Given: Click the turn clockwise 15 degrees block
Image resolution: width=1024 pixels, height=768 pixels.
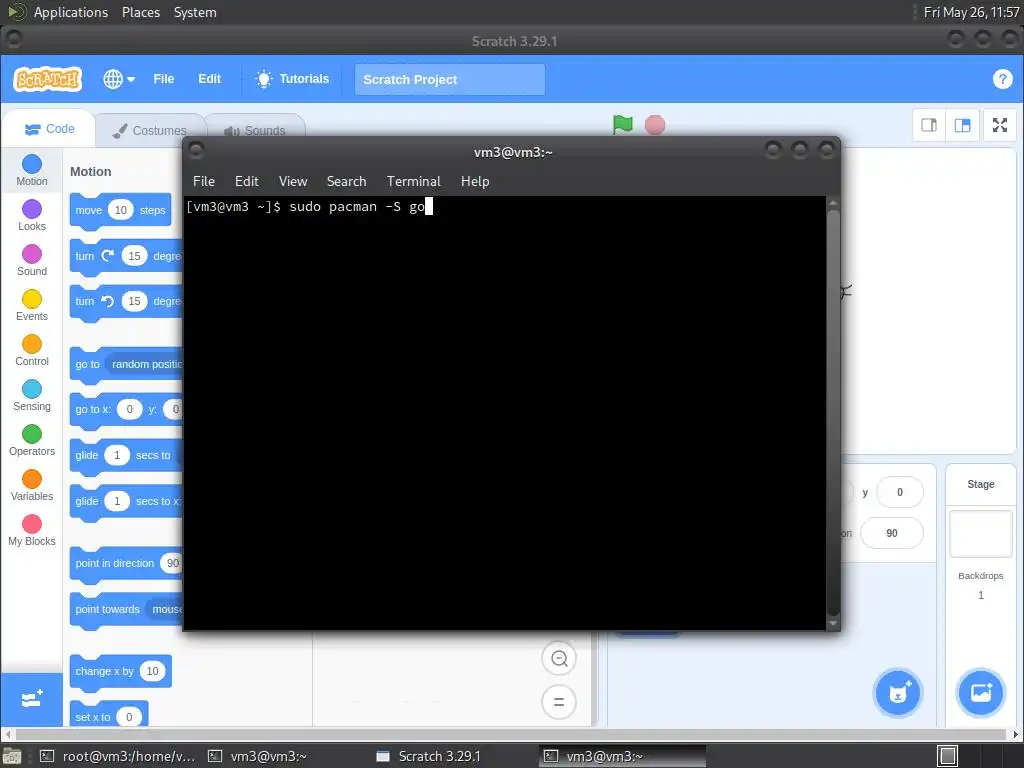Looking at the screenshot, I should click(126, 256).
